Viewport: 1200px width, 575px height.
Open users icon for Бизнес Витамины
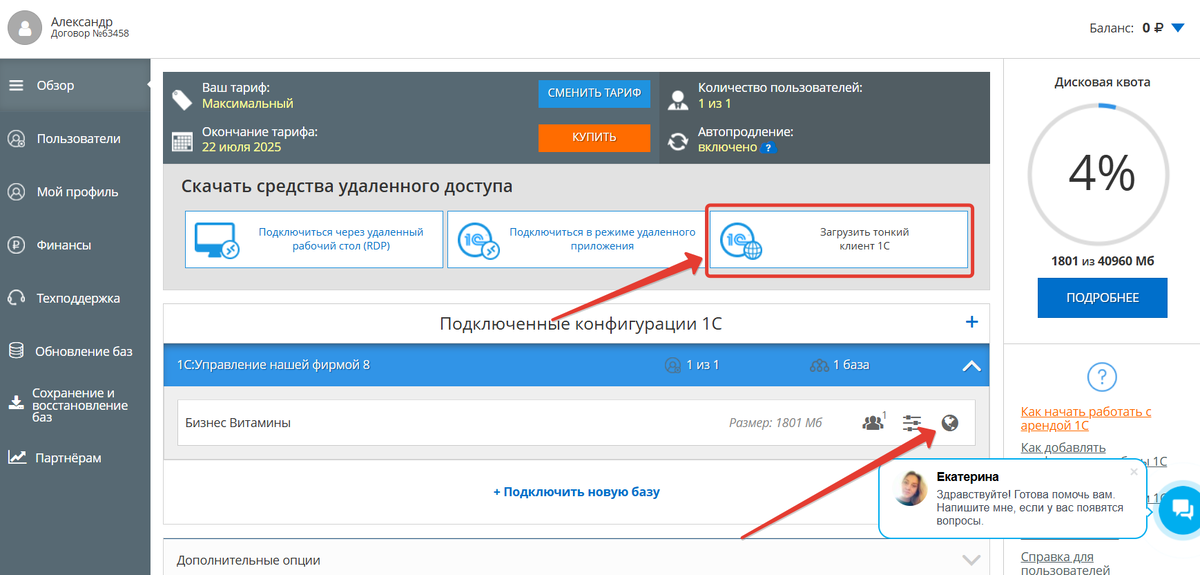tap(874, 422)
